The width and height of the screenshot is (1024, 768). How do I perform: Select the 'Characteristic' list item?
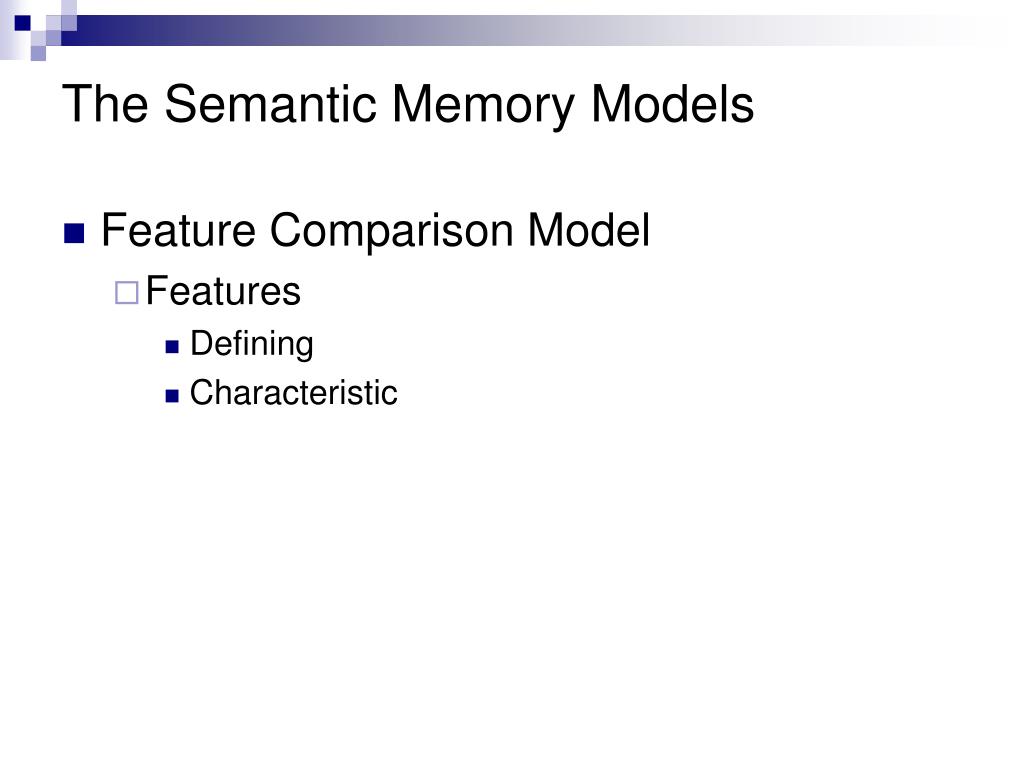(294, 392)
